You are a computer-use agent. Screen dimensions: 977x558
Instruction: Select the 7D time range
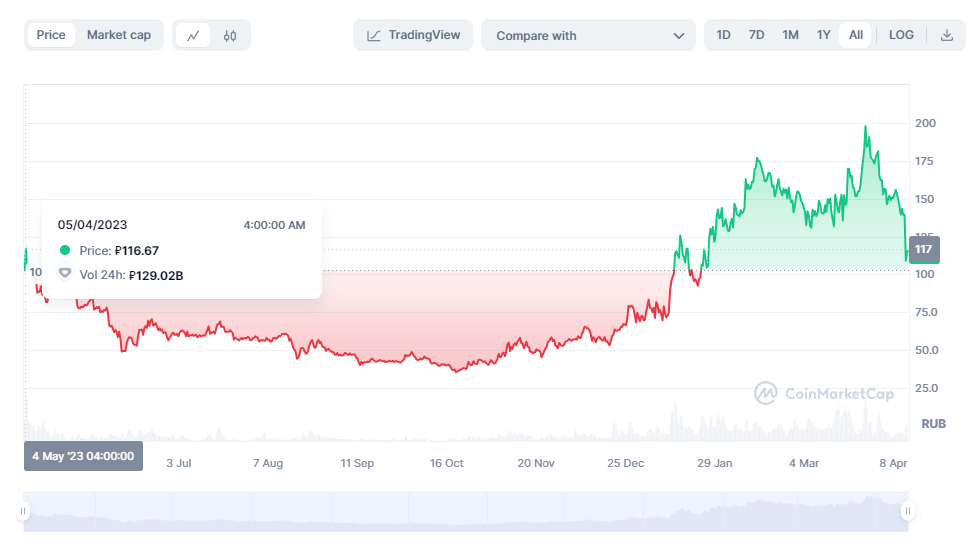tap(757, 35)
